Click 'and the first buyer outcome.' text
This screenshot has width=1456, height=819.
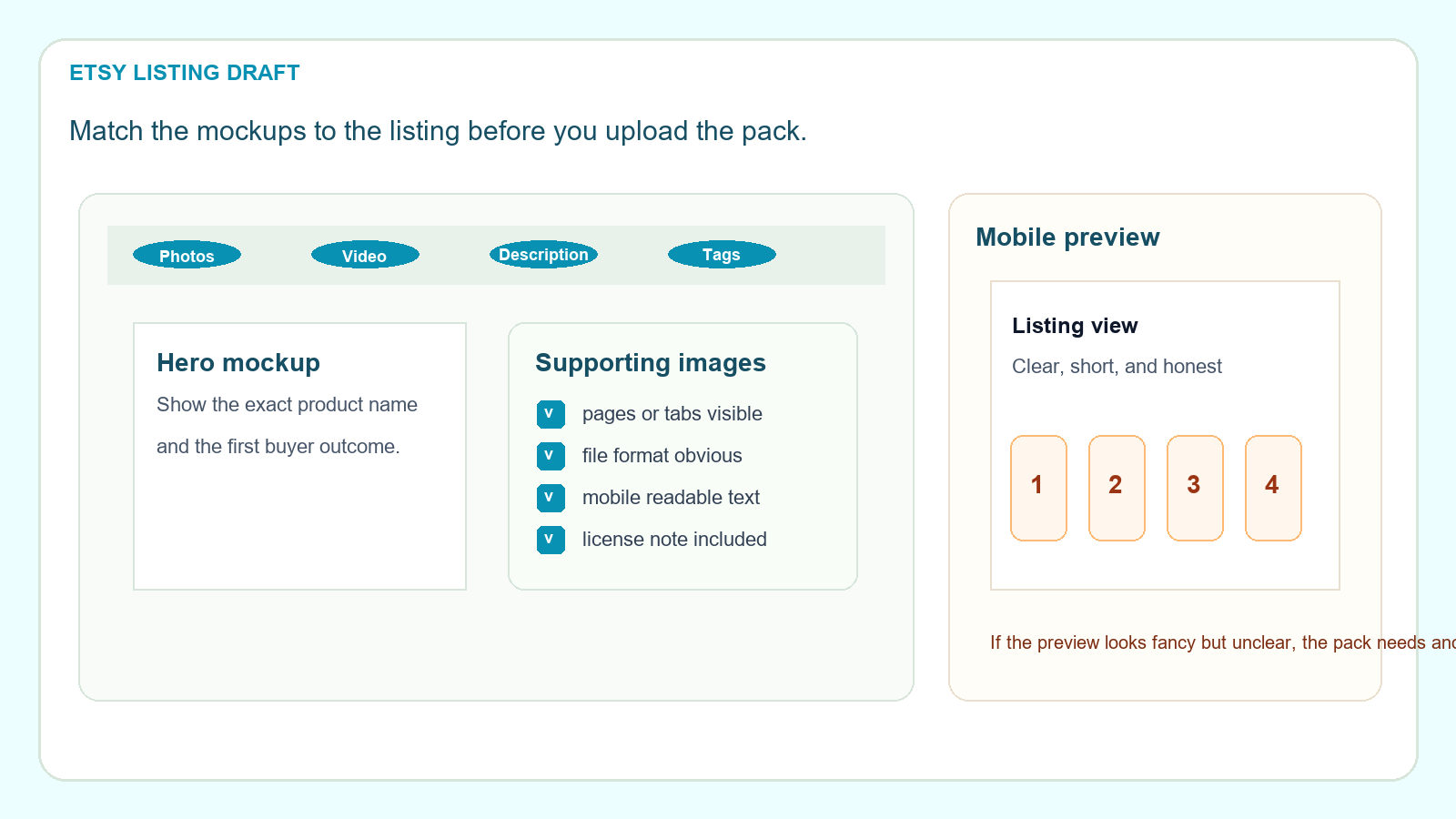tap(278, 447)
